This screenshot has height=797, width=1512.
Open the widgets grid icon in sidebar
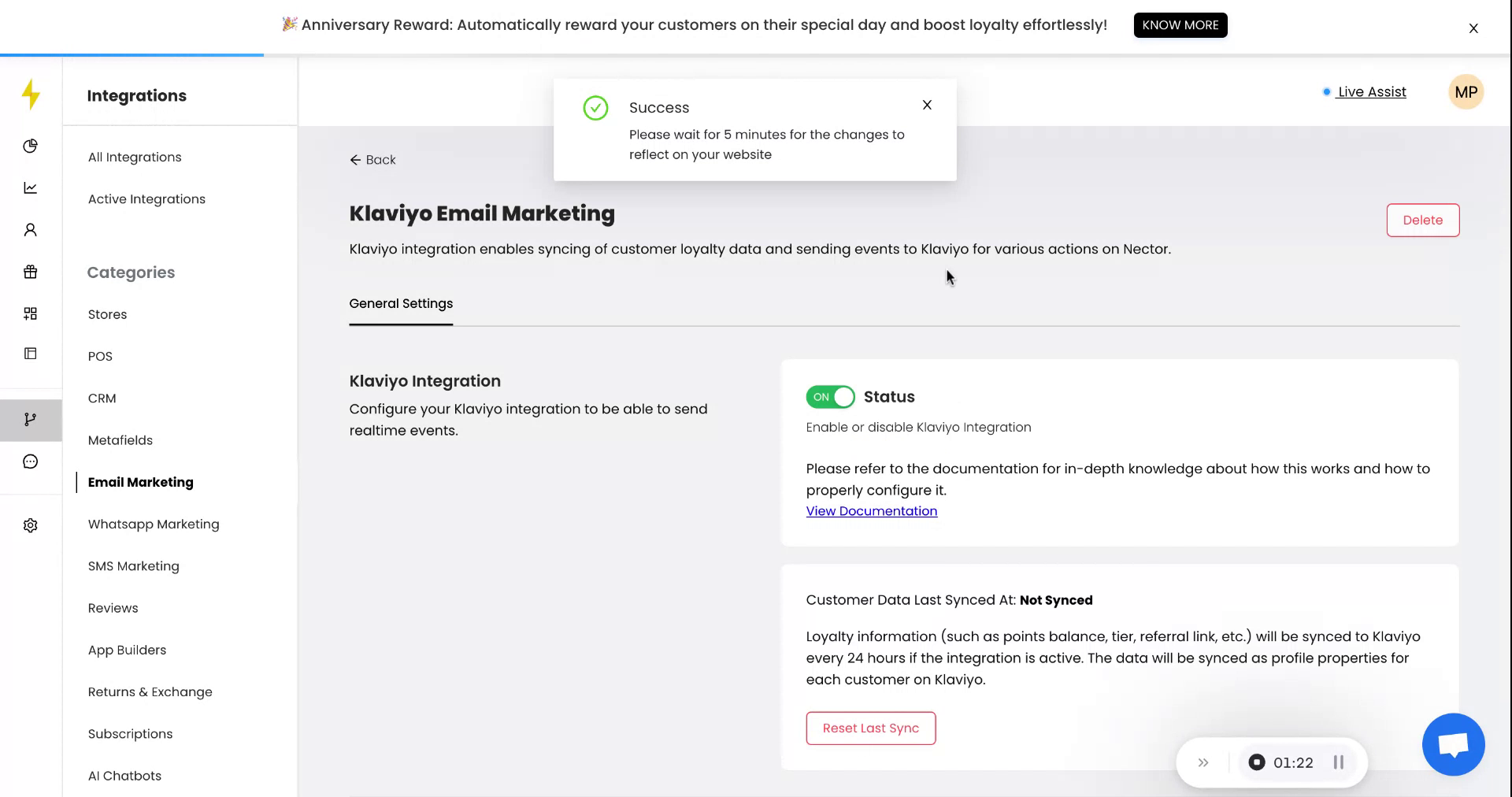click(31, 313)
